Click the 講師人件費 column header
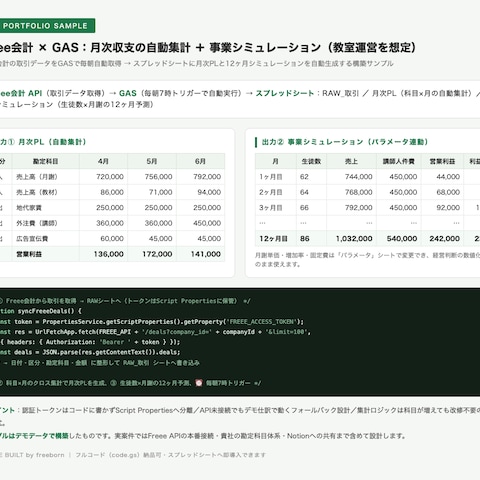480x480 pixels. pyautogui.click(x=399, y=161)
